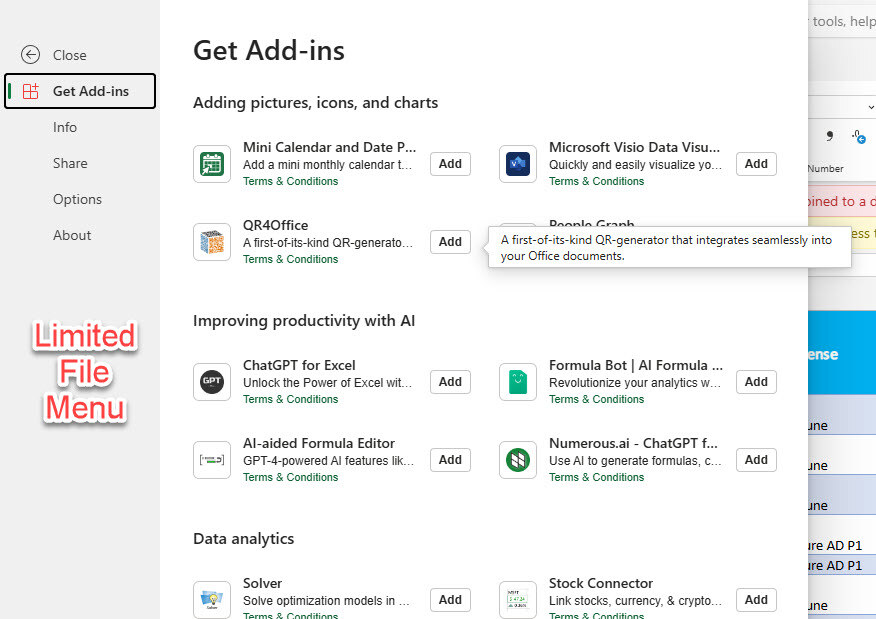
Task: Click the QR4Office title text
Action: (x=275, y=225)
